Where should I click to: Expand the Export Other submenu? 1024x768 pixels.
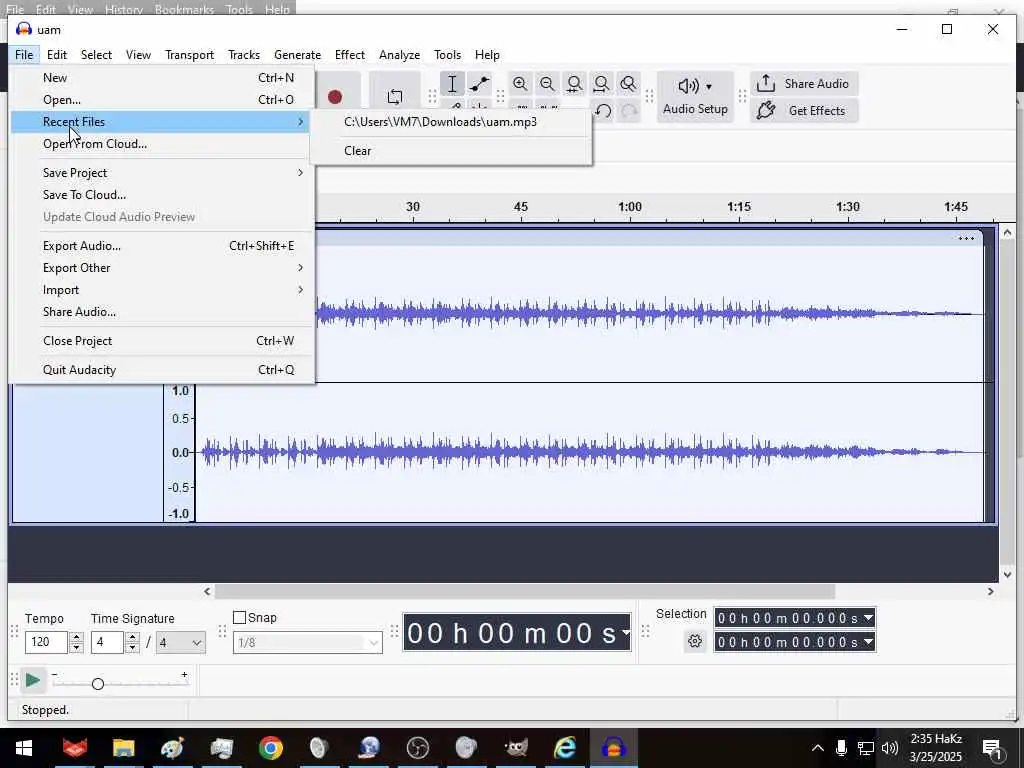pos(163,268)
